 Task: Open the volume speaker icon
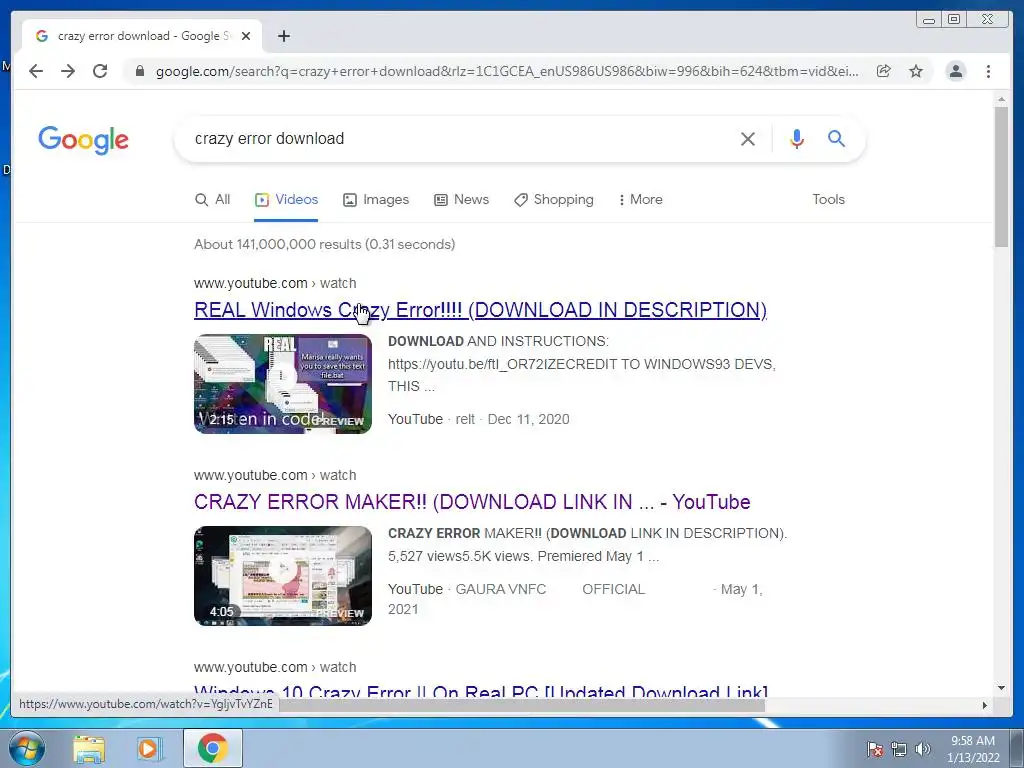point(923,749)
